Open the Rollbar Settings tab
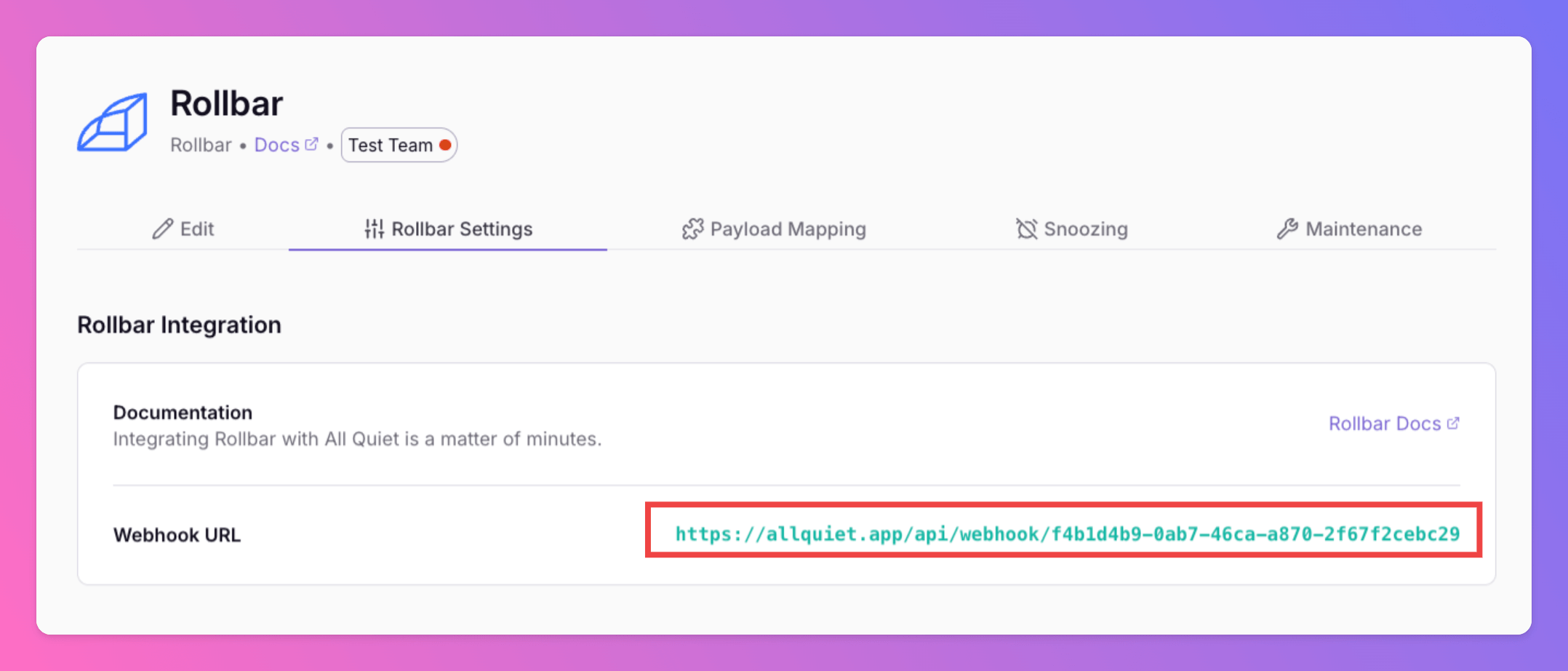 tap(448, 229)
